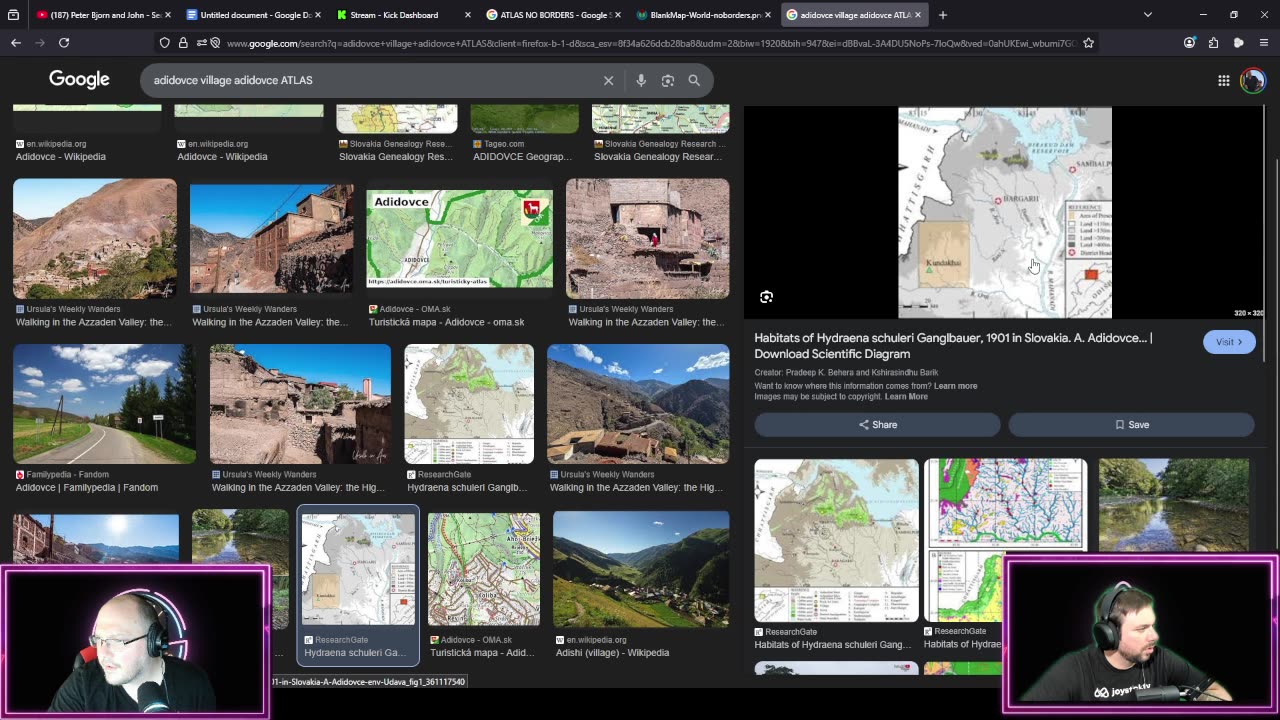The height and width of the screenshot is (720, 1280).
Task: Open the oma.sk street map thumbnail in bottom row
Action: [484, 569]
